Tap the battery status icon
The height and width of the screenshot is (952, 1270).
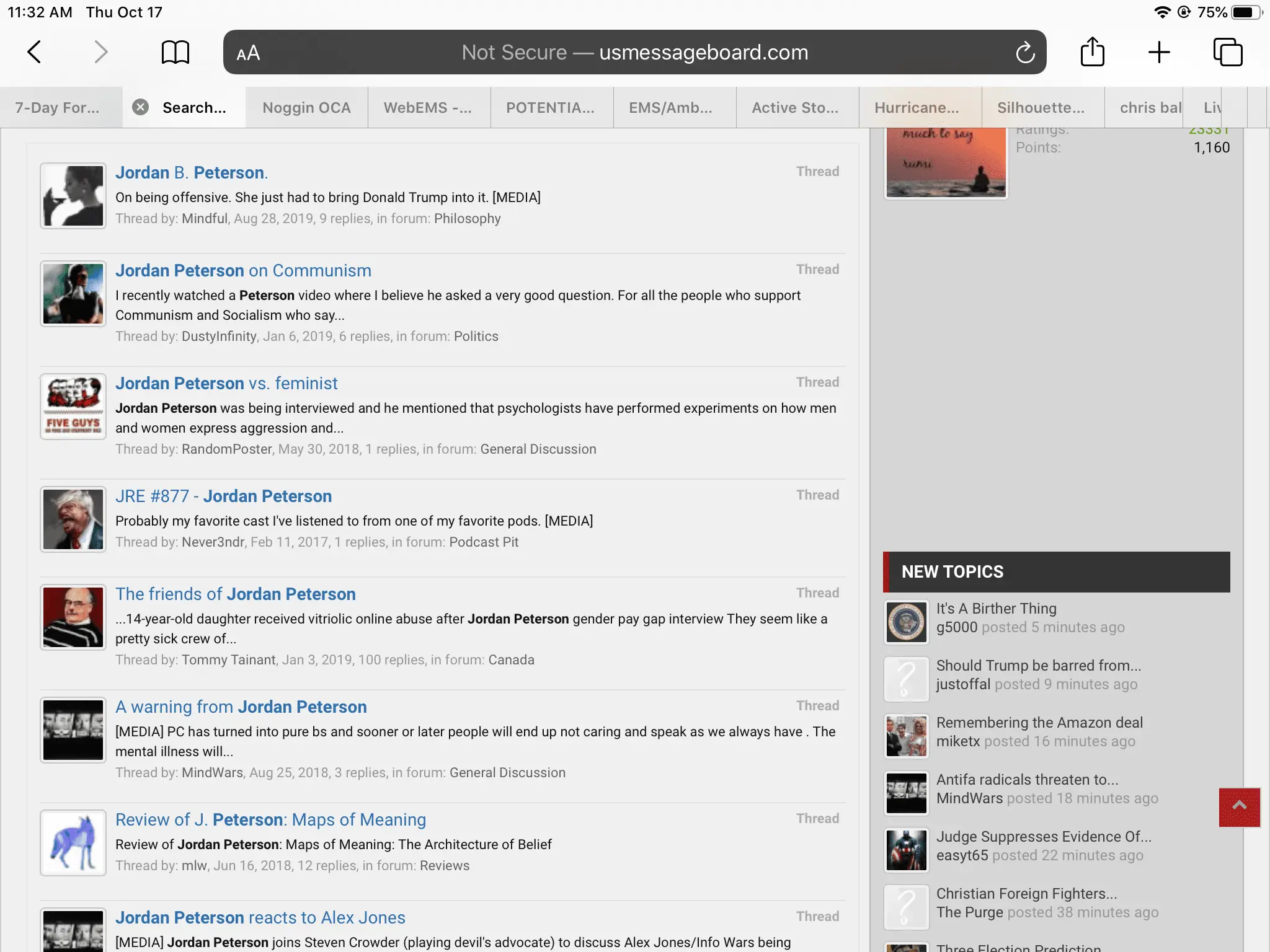(1246, 12)
